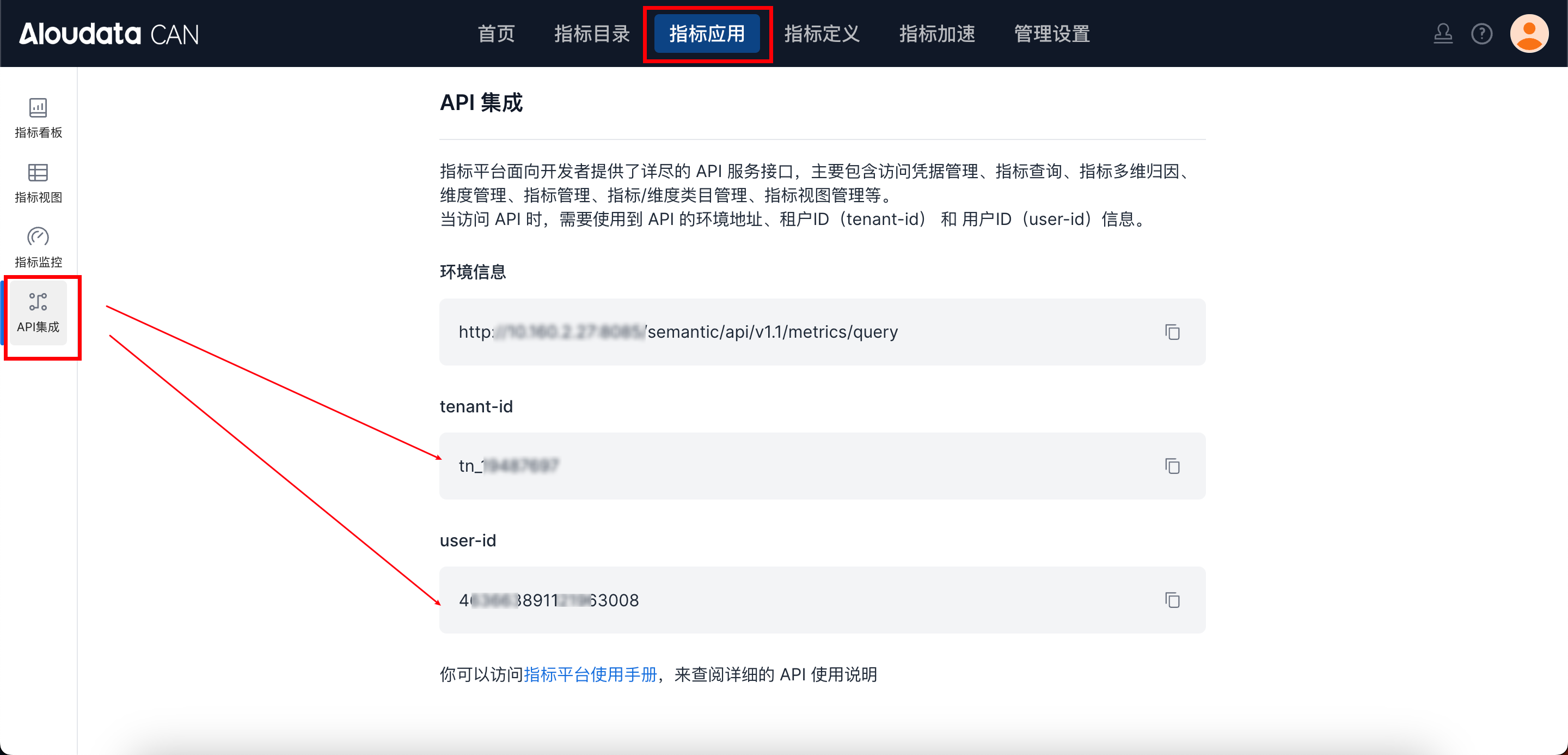Copy the environment API URL
The width and height of the screenshot is (1568, 755).
coord(1172,332)
